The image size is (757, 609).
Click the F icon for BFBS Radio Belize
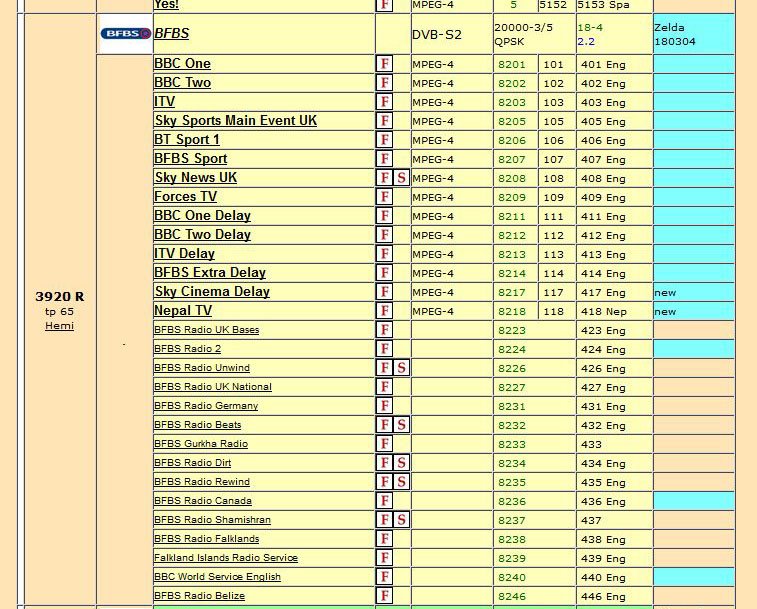pos(385,595)
